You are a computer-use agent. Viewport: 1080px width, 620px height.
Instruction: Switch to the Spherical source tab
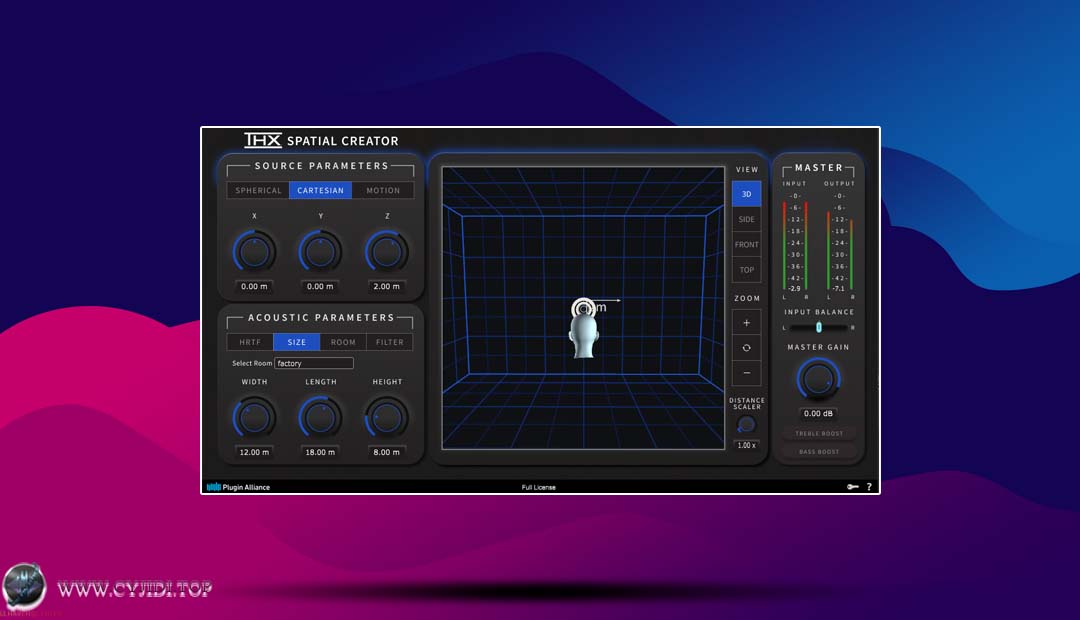(258, 190)
